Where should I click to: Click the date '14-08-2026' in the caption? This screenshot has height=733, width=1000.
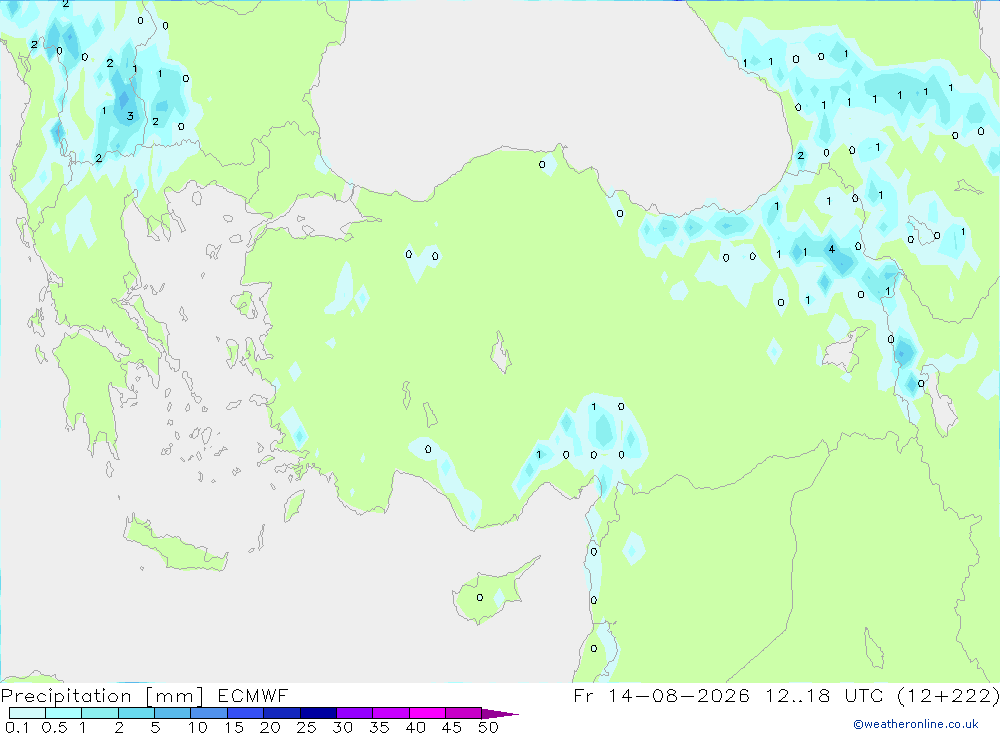(x=679, y=695)
